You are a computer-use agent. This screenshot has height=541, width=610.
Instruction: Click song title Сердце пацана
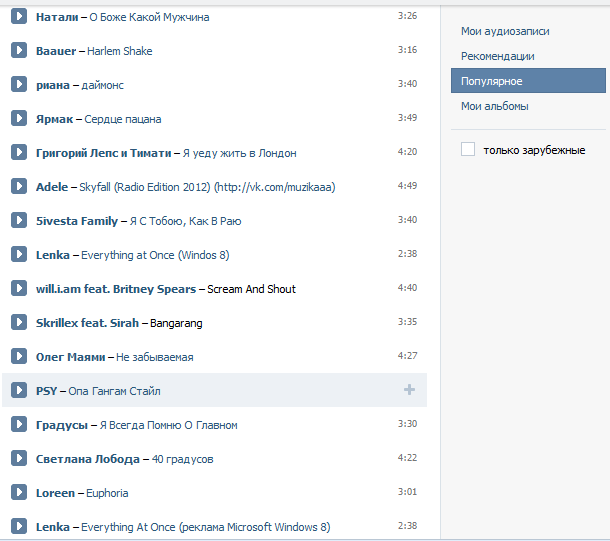(123, 119)
